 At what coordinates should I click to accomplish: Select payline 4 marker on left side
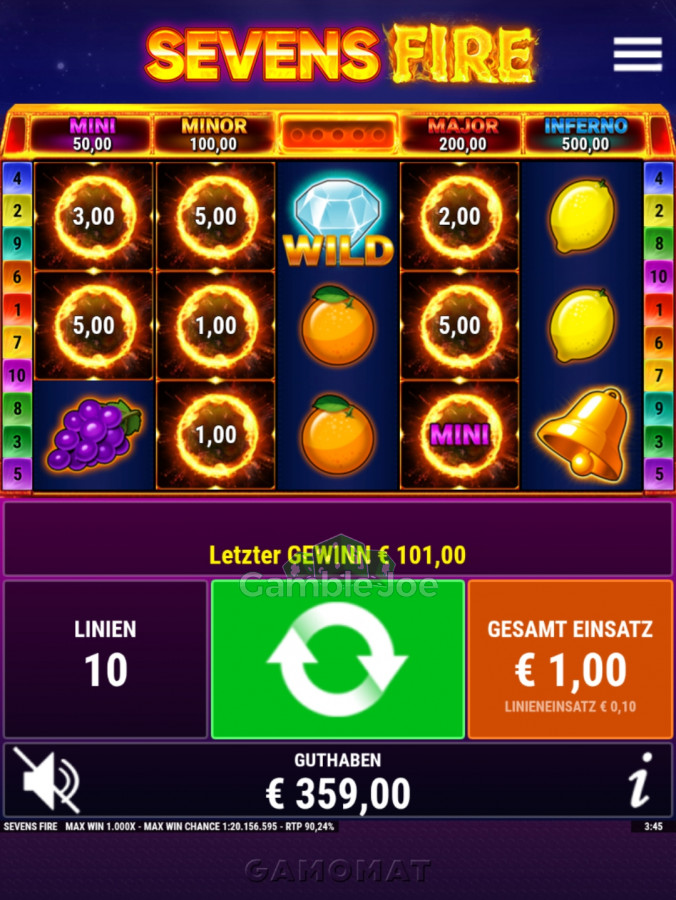coord(17,178)
